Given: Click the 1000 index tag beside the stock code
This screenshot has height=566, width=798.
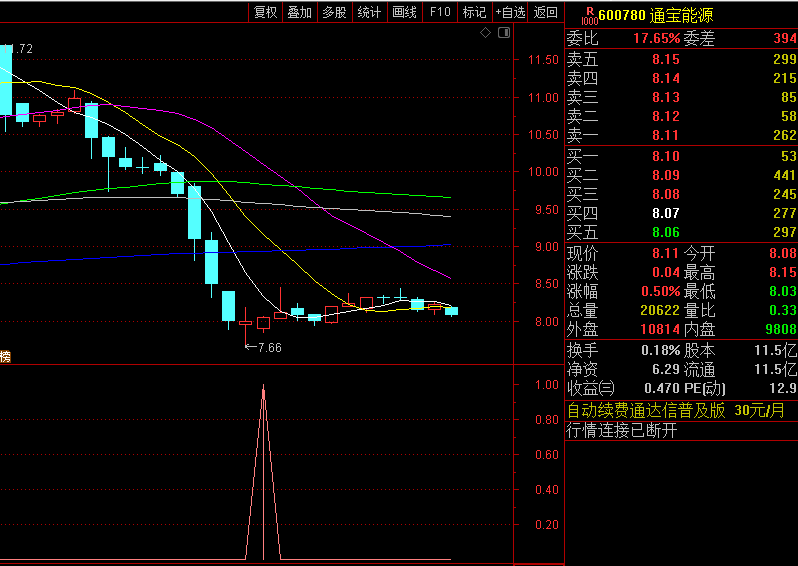Looking at the screenshot, I should click(590, 21).
